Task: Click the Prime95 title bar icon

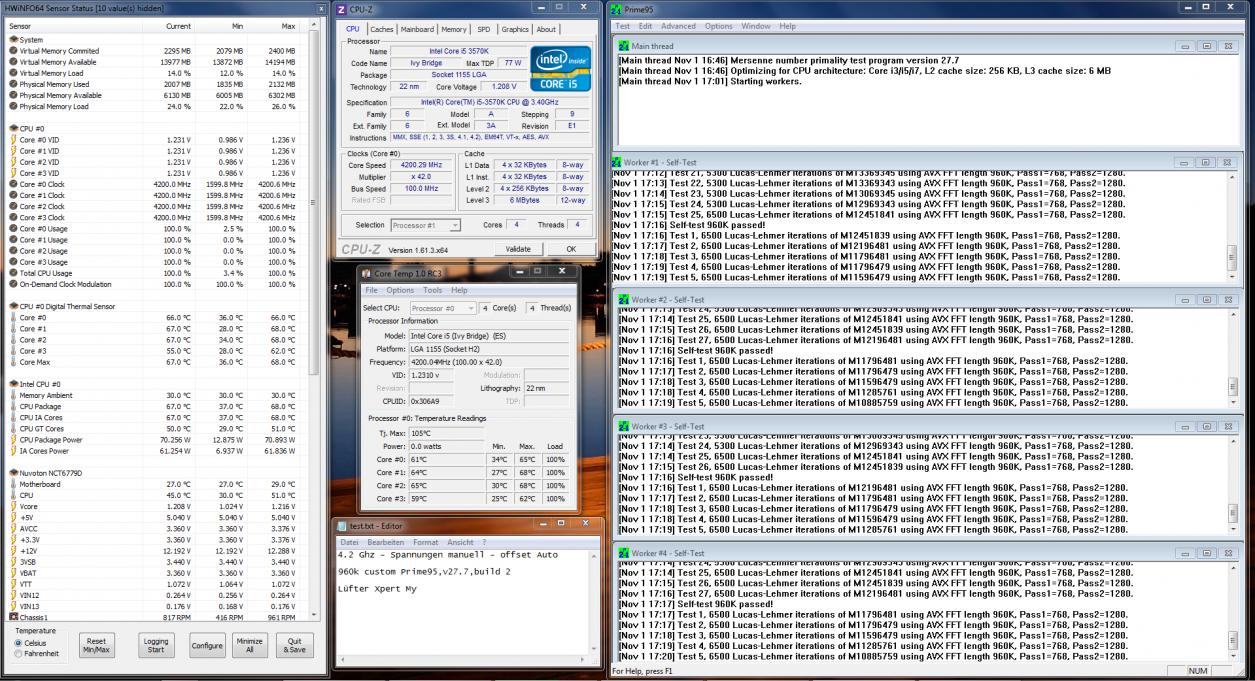Action: coord(616,9)
